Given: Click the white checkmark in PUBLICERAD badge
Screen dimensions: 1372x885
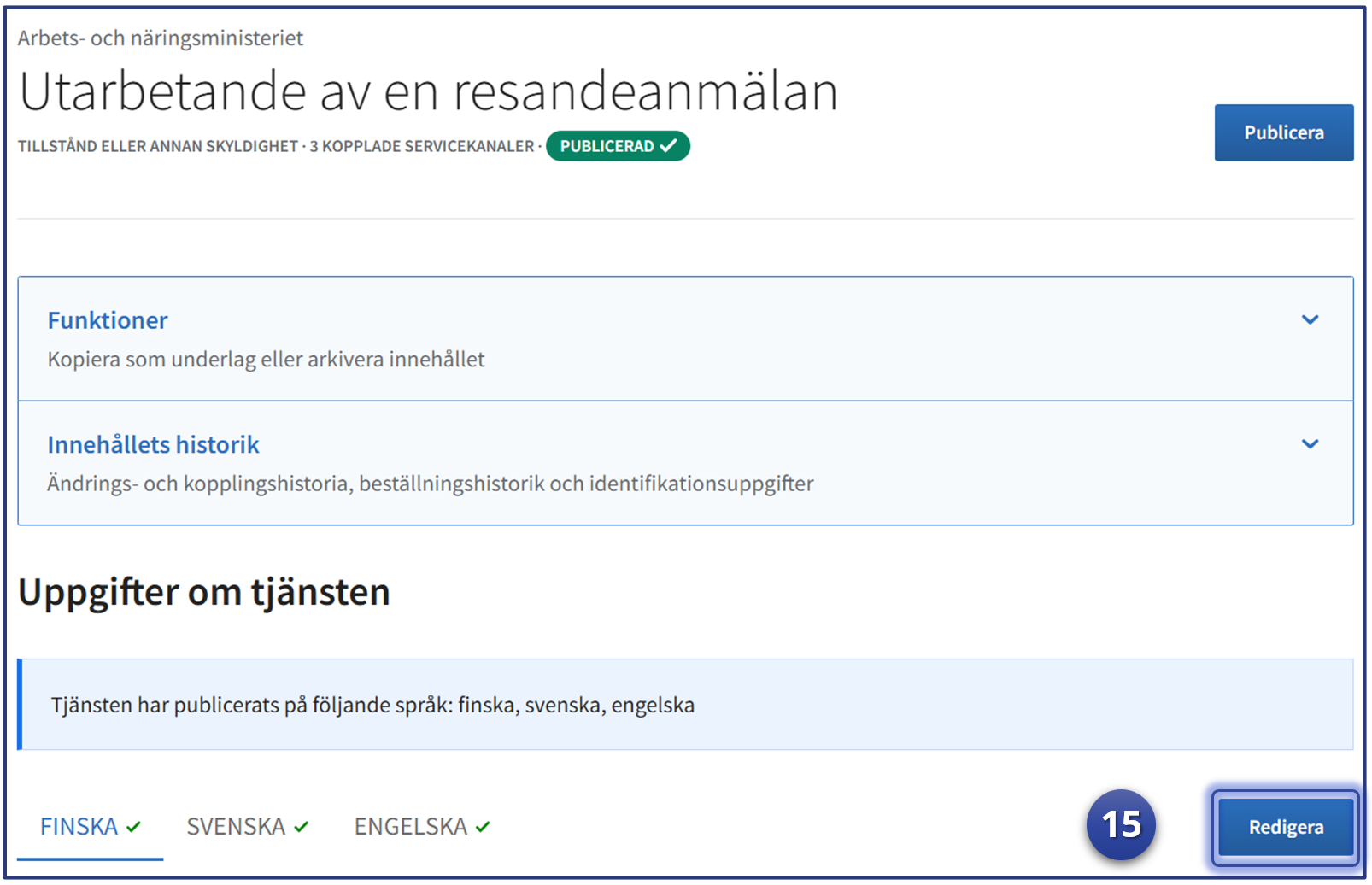Looking at the screenshot, I should point(669,146).
